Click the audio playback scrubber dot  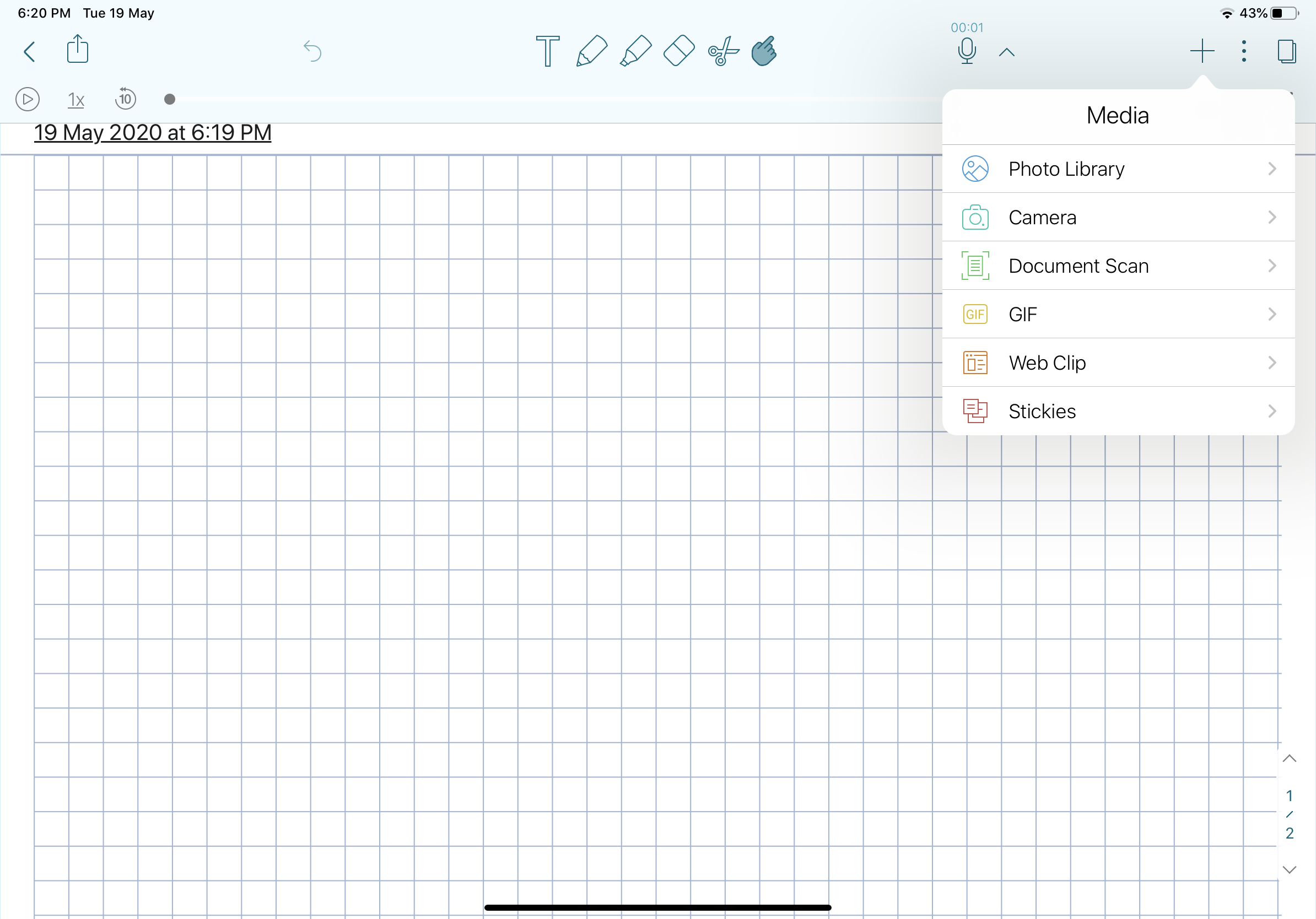(170, 100)
